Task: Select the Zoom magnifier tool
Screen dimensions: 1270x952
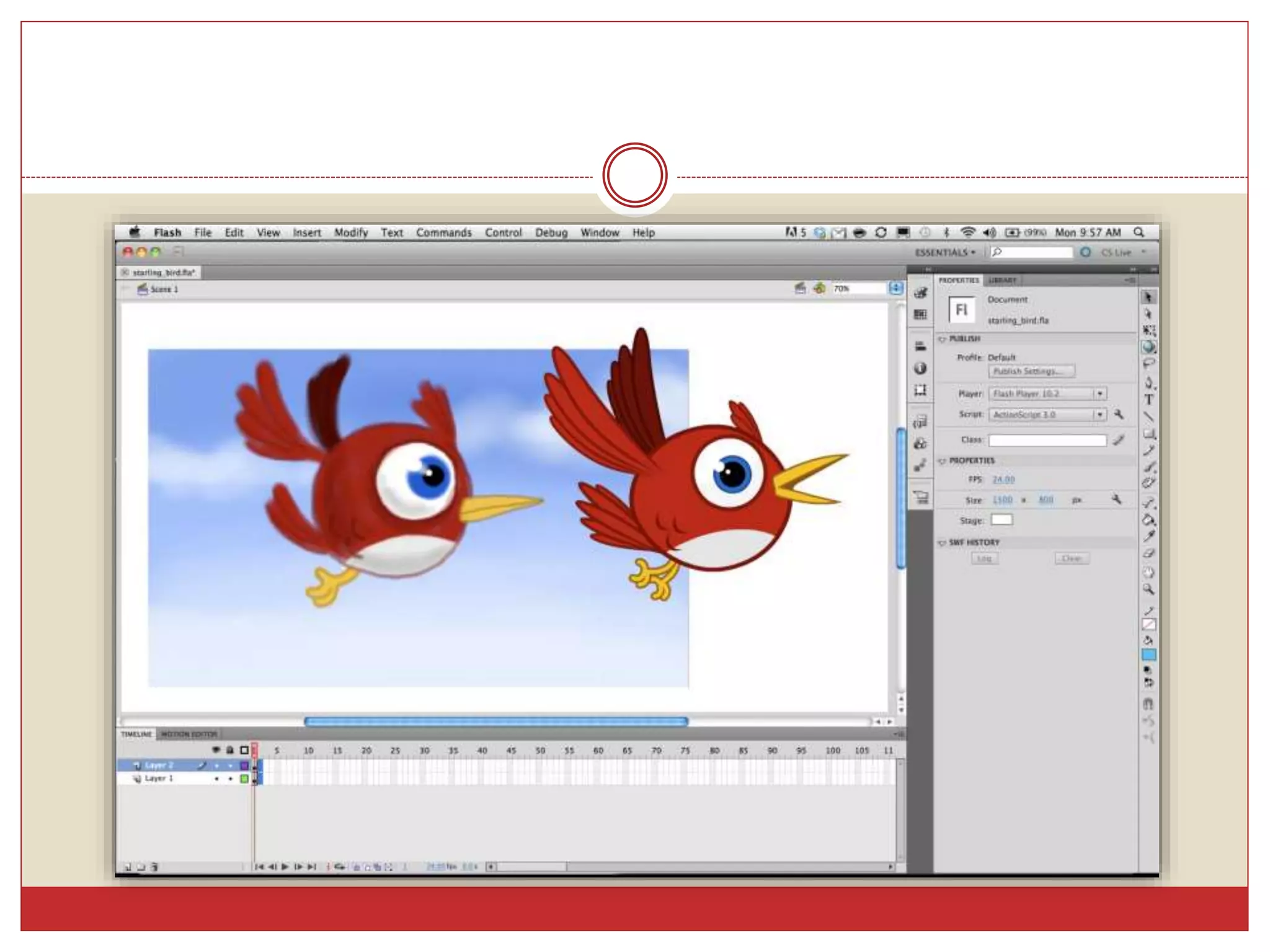Action: click(1148, 589)
